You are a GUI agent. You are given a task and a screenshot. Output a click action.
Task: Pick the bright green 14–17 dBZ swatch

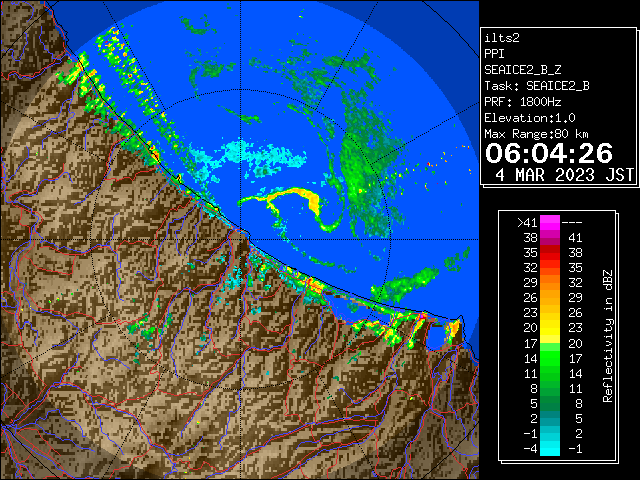(x=550, y=358)
